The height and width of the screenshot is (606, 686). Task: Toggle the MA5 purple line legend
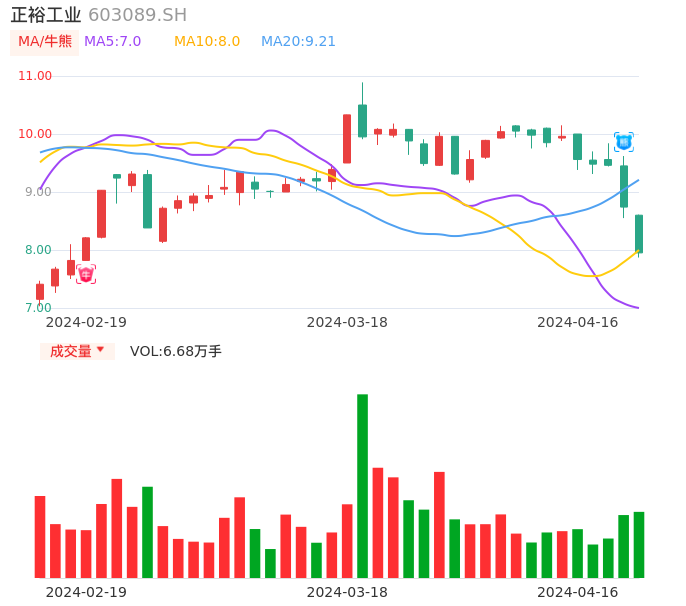[x=112, y=42]
